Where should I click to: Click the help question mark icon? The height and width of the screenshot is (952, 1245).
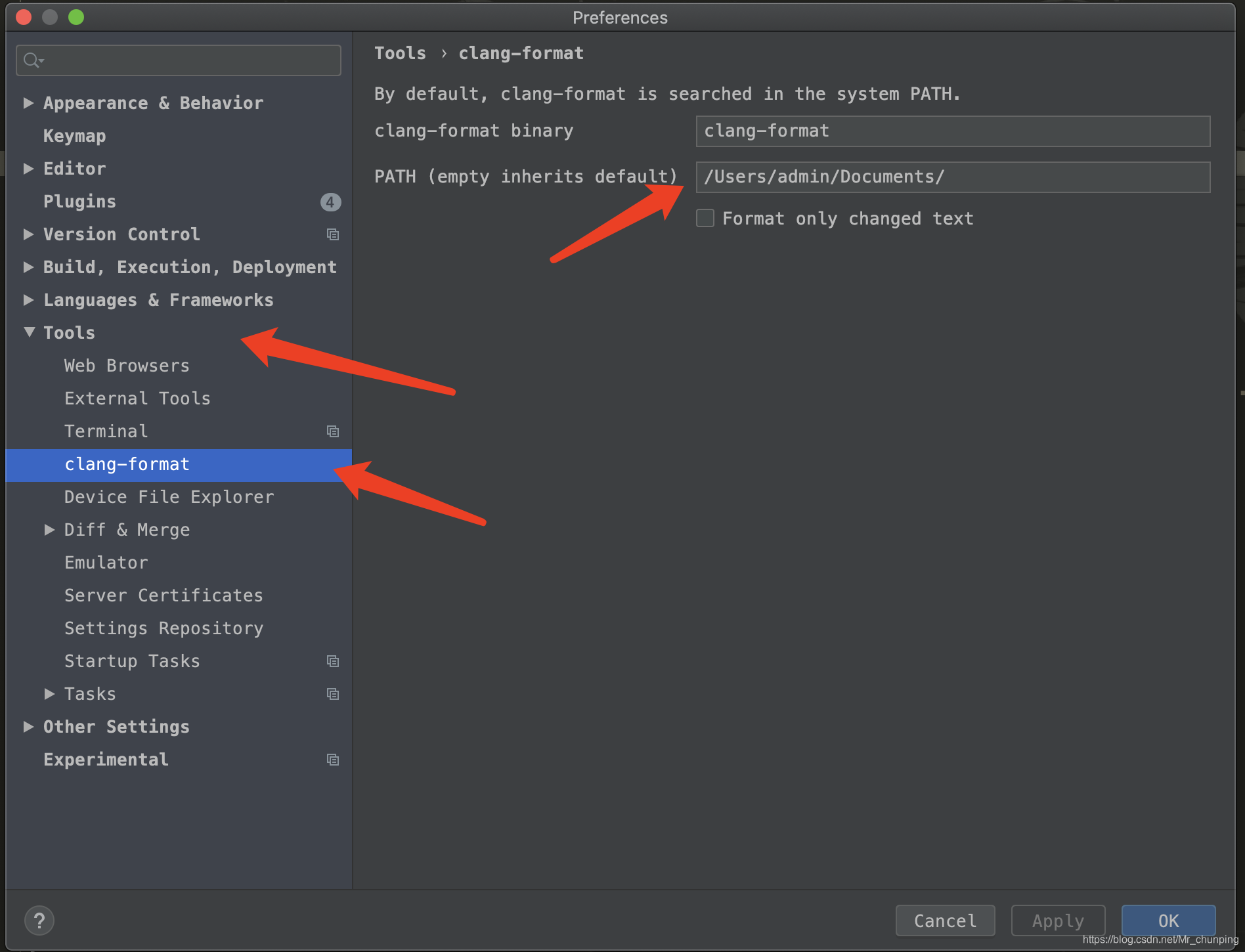point(39,920)
